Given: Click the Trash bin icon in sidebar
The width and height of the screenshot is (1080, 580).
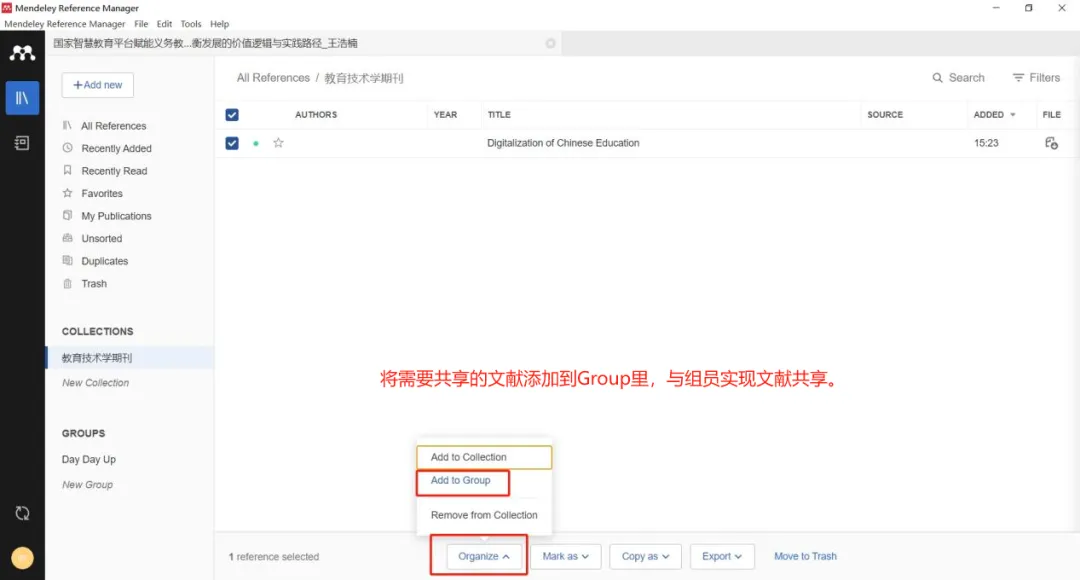Looking at the screenshot, I should pyautogui.click(x=68, y=283).
